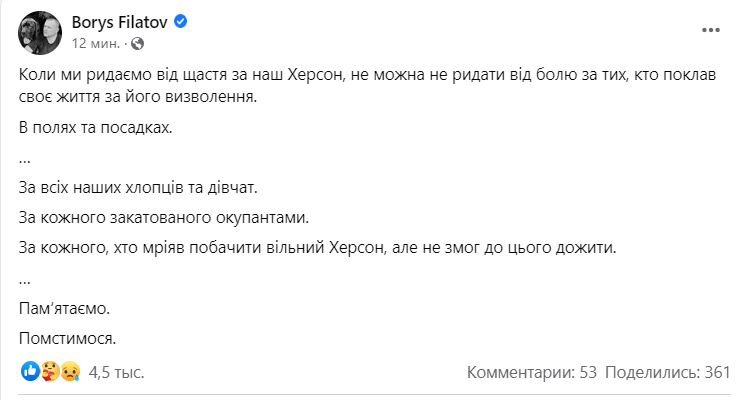Open the '12 мин.' post timestamp

coord(95,44)
